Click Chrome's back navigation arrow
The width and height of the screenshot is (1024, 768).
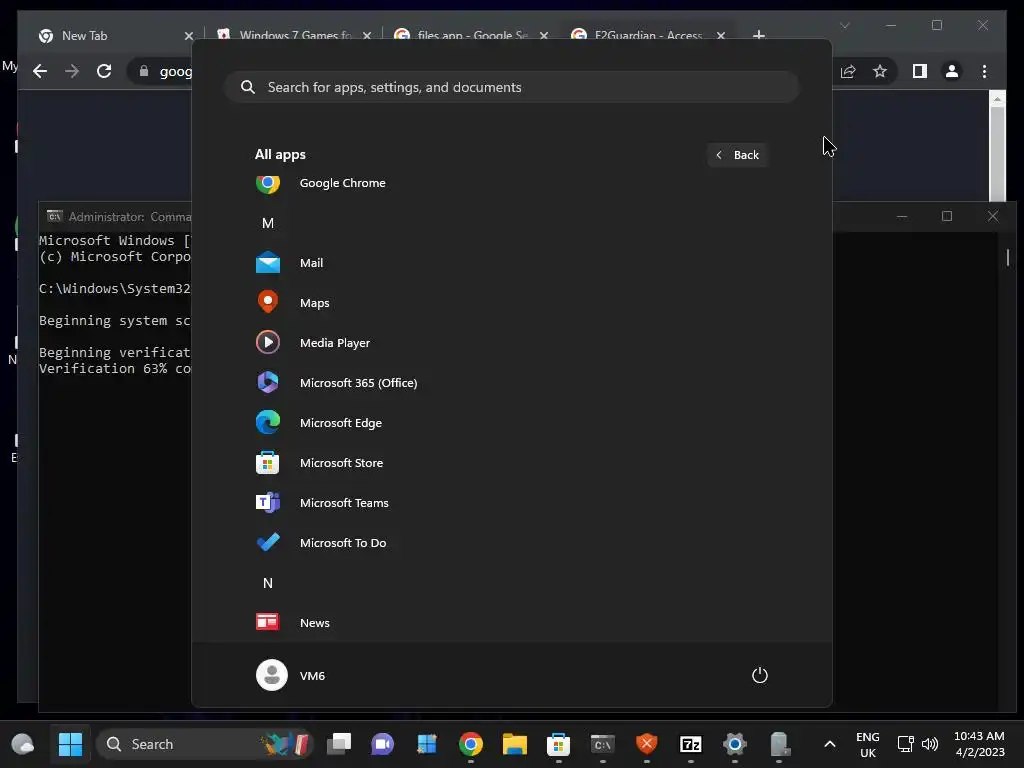pyautogui.click(x=40, y=71)
